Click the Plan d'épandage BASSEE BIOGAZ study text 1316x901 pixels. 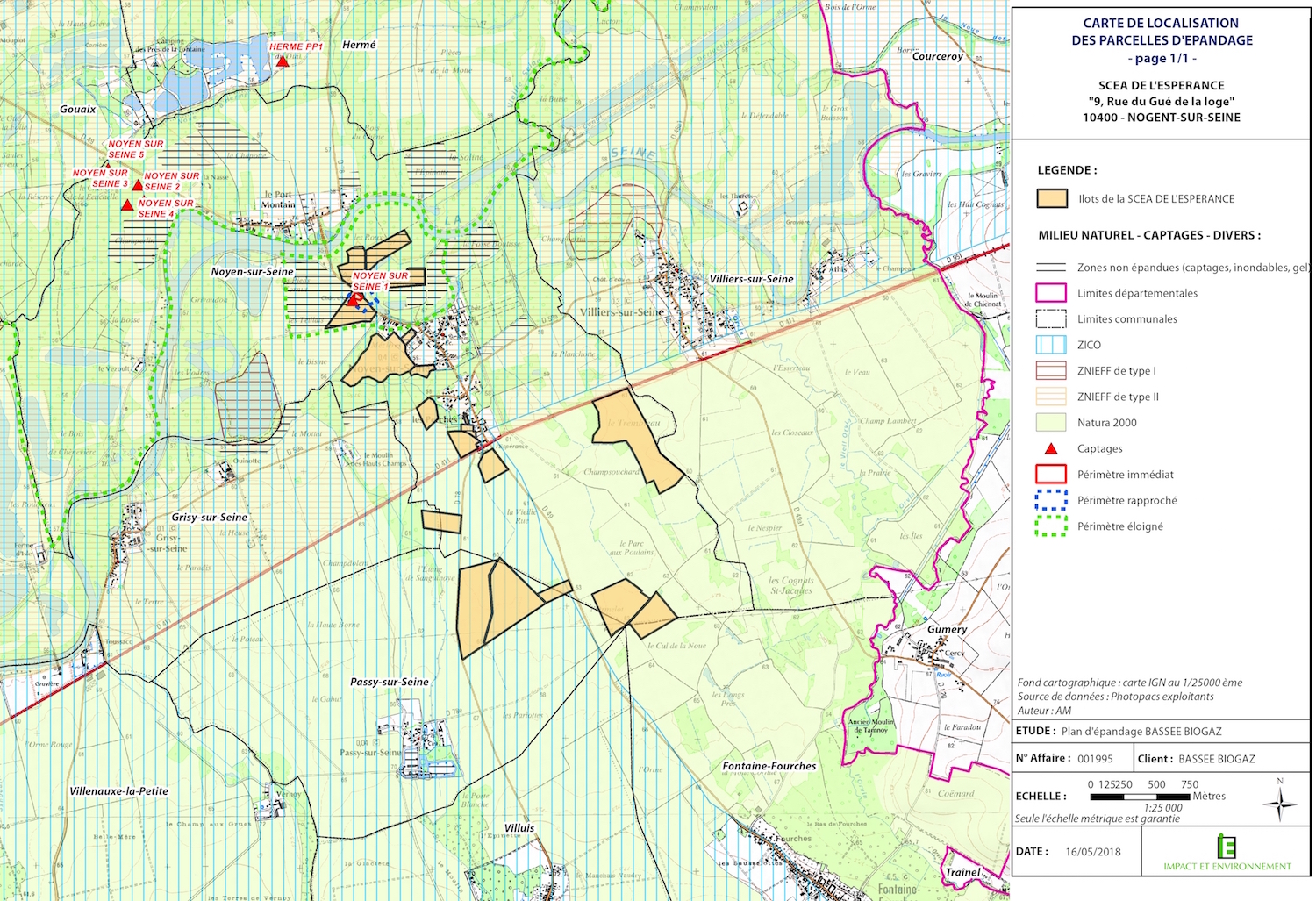click(1141, 731)
